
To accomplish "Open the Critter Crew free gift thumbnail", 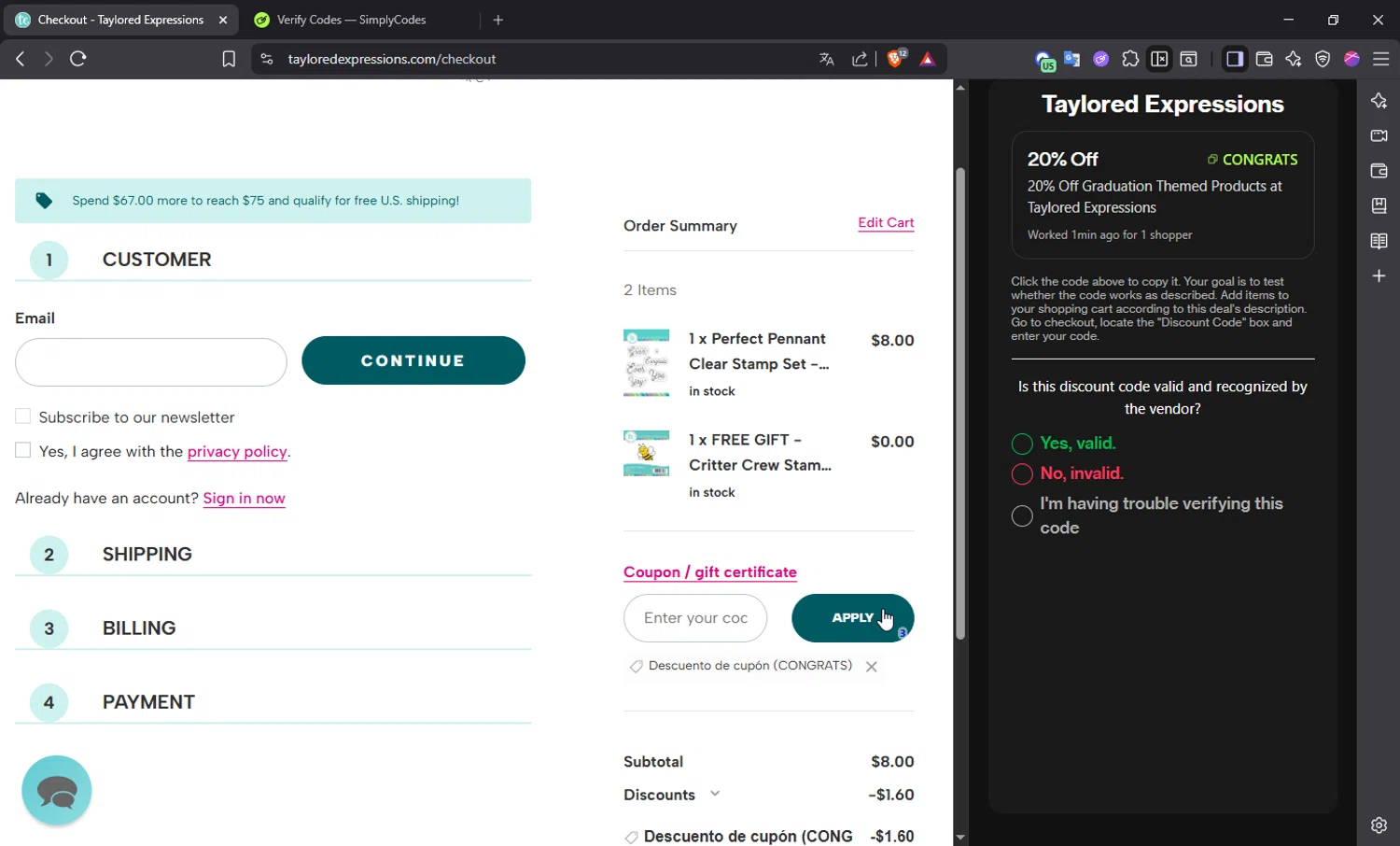I will [x=646, y=453].
